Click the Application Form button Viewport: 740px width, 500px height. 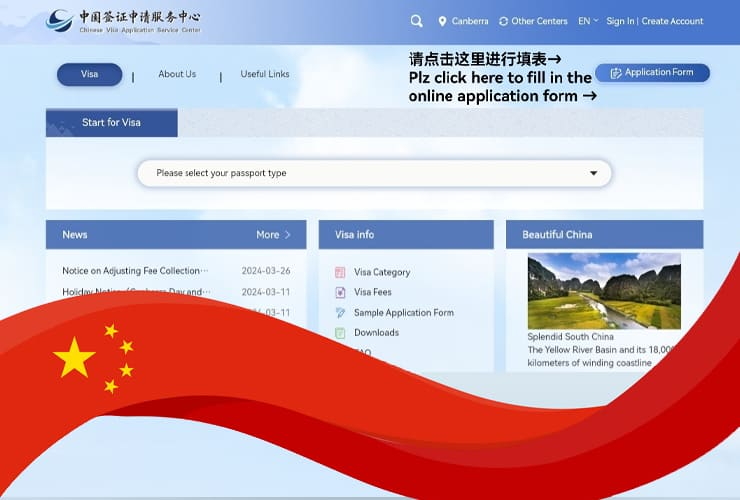[x=652, y=73]
